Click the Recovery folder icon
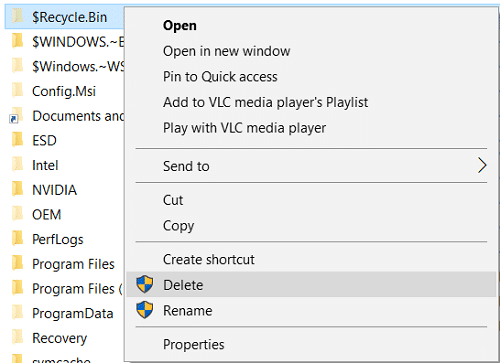500x363 pixels. [17, 337]
